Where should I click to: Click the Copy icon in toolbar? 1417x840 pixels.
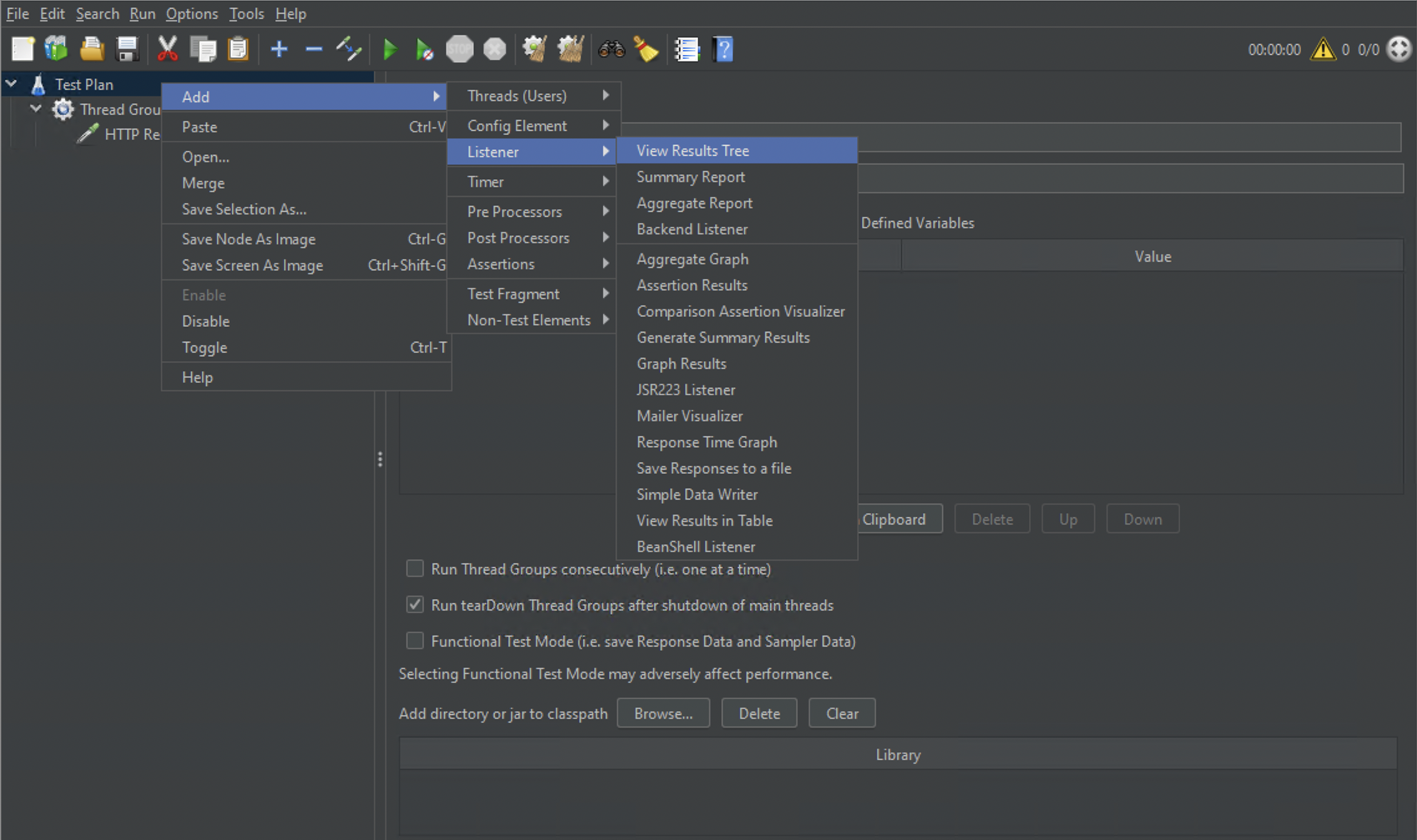pos(203,49)
